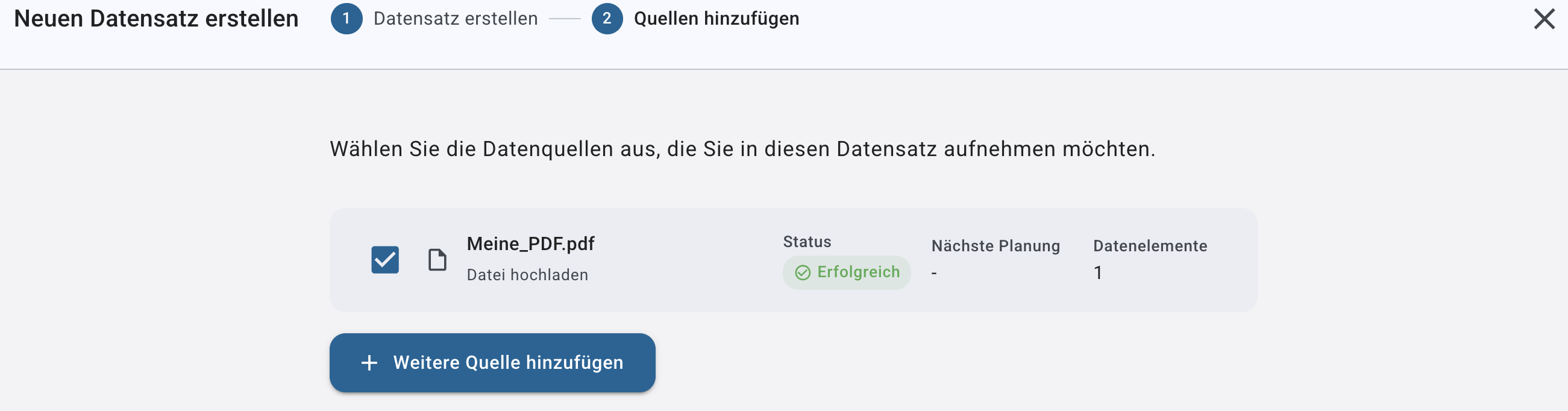The height and width of the screenshot is (411, 1568).
Task: Select the Quellen hinzufügen step label
Action: point(716,19)
